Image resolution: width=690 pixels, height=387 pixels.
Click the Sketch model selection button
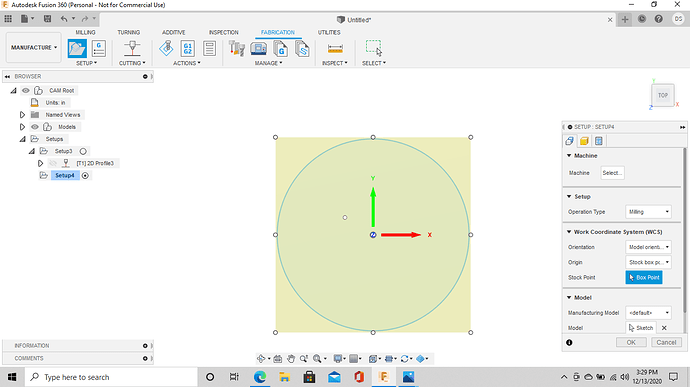click(x=641, y=328)
